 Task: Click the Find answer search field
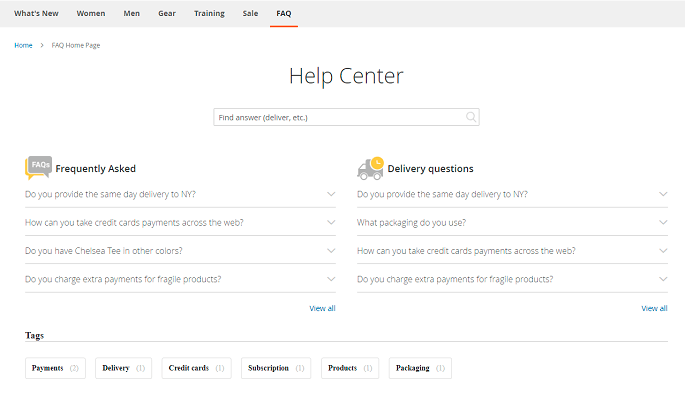346,117
